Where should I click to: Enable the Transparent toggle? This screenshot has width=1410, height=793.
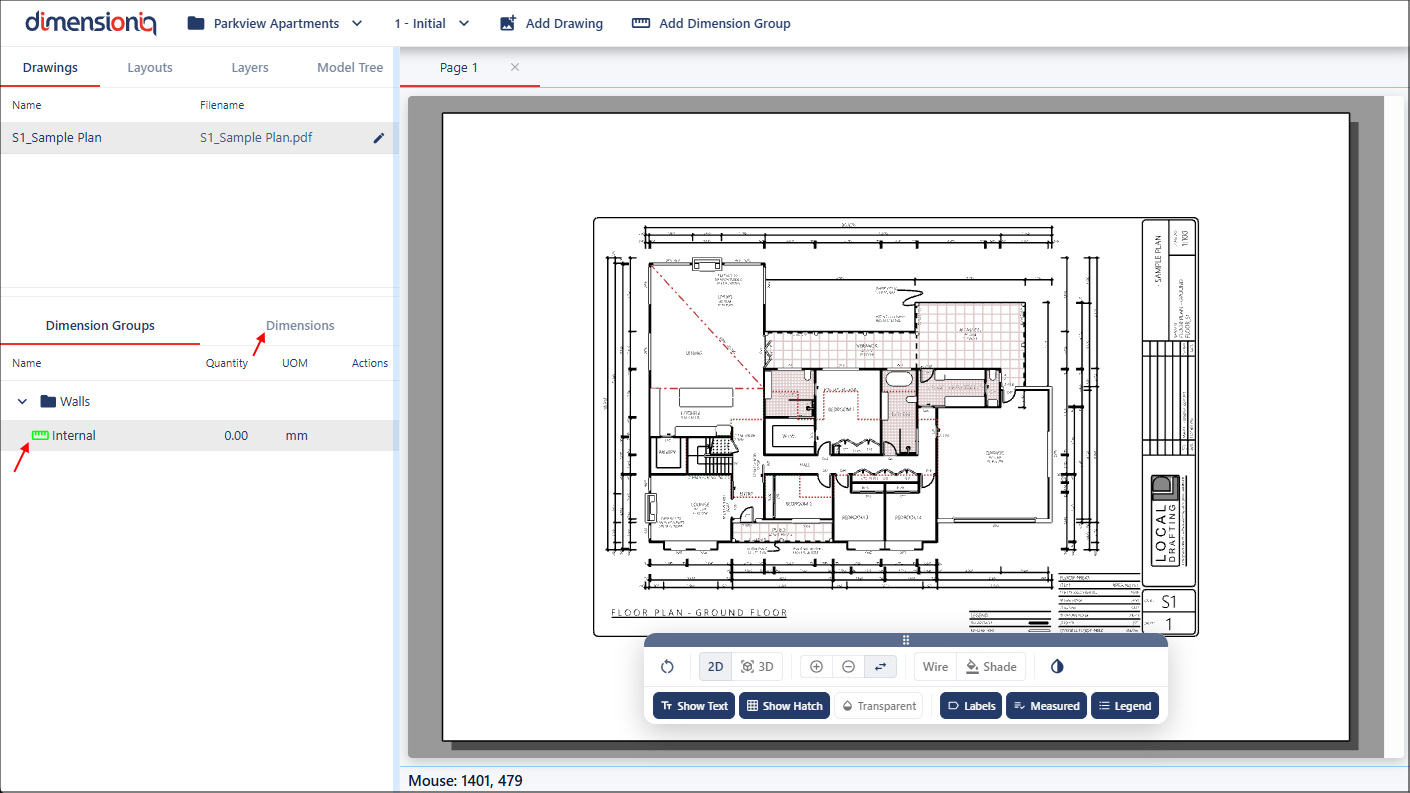[878, 706]
